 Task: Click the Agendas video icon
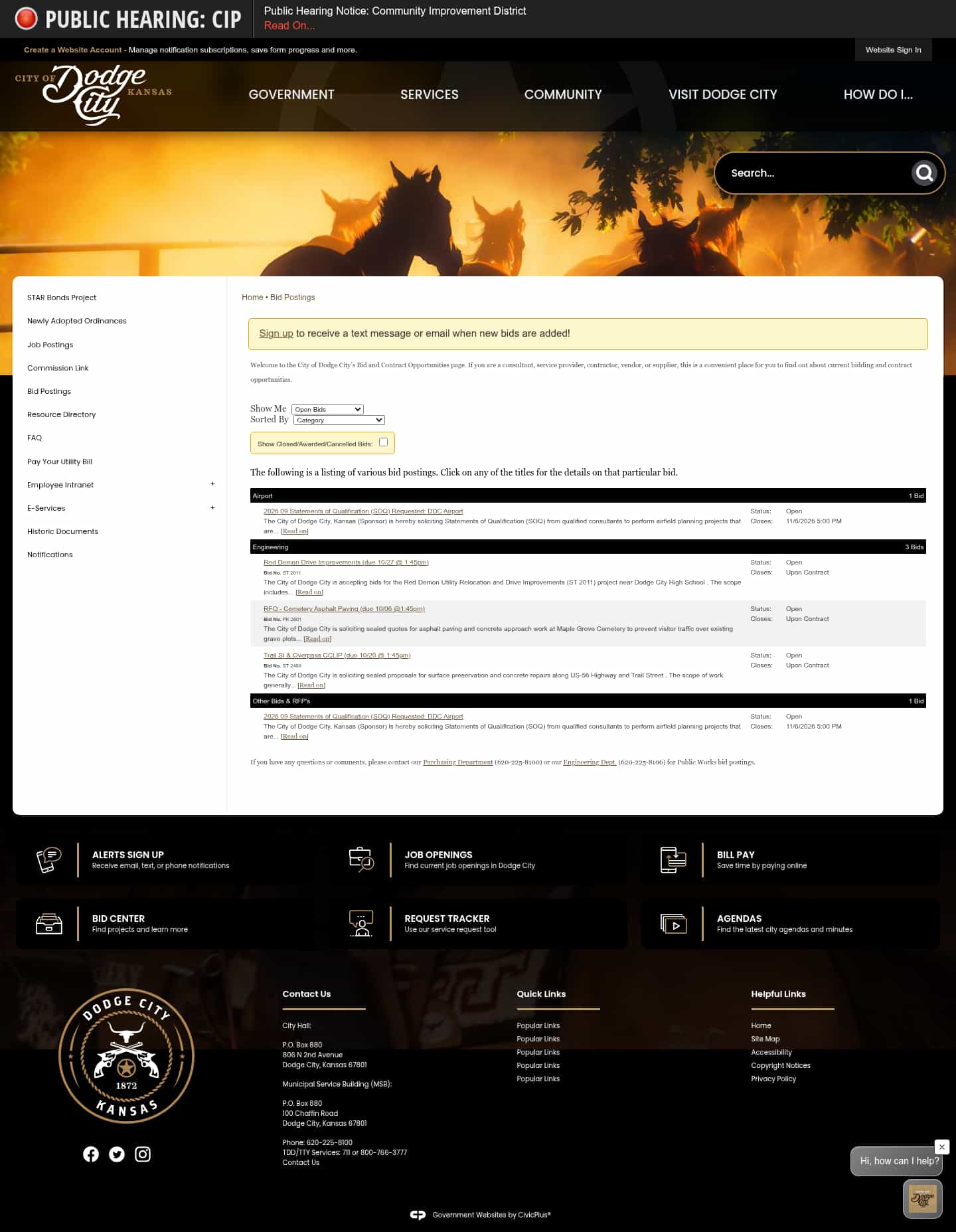click(674, 924)
